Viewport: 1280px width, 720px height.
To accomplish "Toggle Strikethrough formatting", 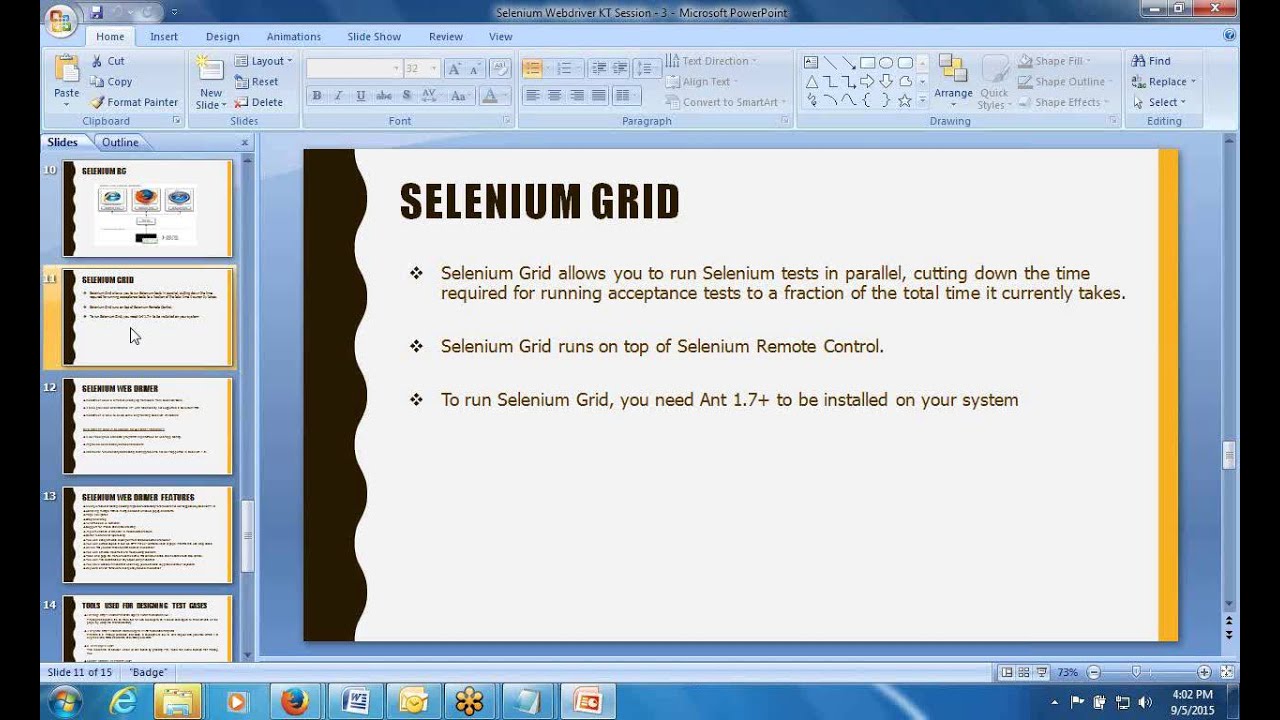I will (x=384, y=96).
